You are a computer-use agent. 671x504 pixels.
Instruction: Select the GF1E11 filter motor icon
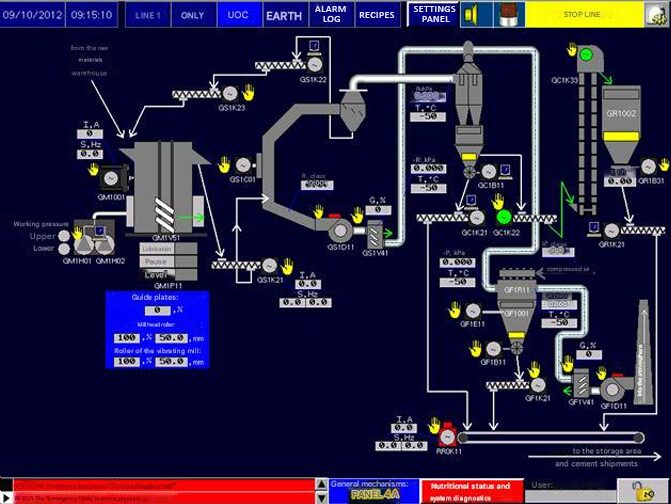pyautogui.click(x=470, y=311)
